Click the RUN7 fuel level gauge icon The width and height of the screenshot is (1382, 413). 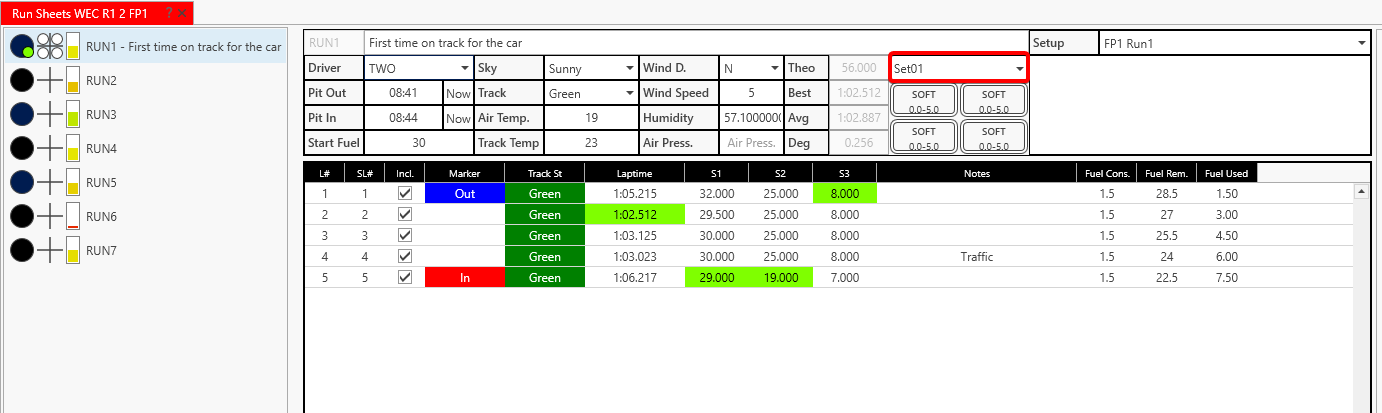pyautogui.click(x=73, y=250)
